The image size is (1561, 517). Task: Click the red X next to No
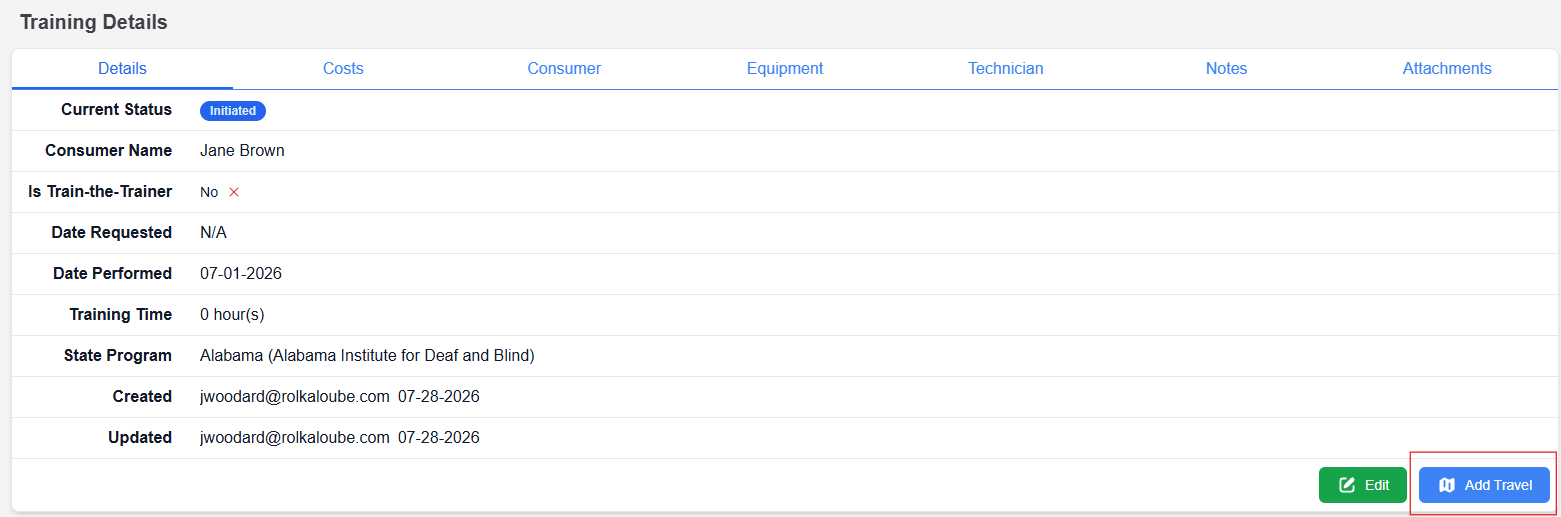[234, 192]
